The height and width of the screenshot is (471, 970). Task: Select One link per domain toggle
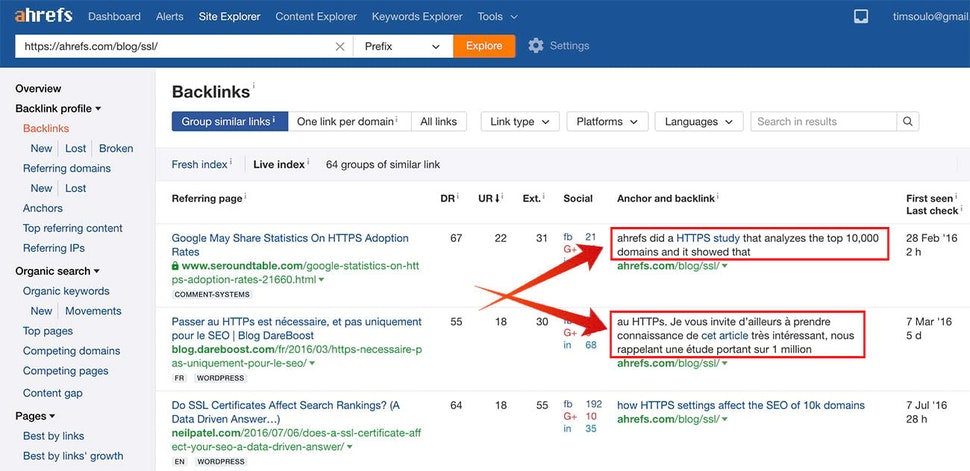click(350, 122)
